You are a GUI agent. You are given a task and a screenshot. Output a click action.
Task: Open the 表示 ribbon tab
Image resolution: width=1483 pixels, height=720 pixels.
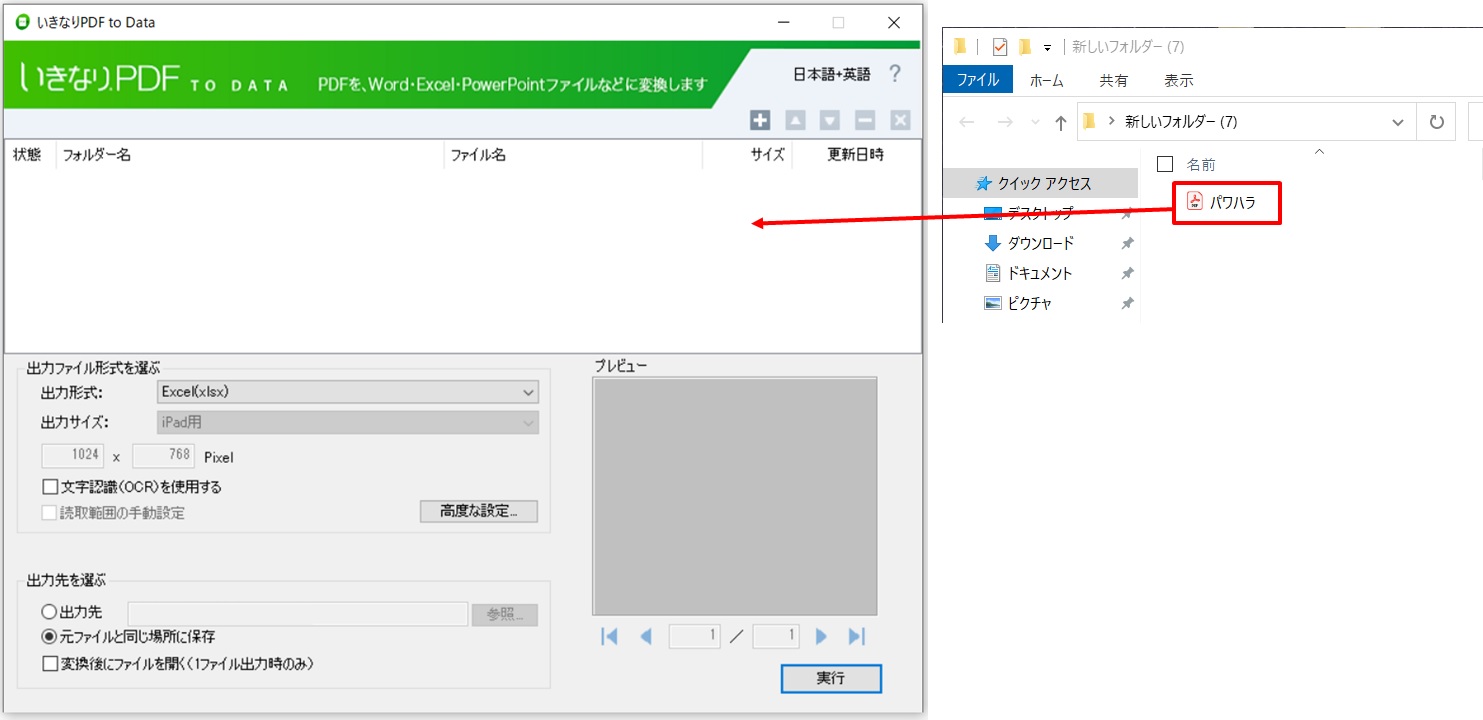(1179, 80)
